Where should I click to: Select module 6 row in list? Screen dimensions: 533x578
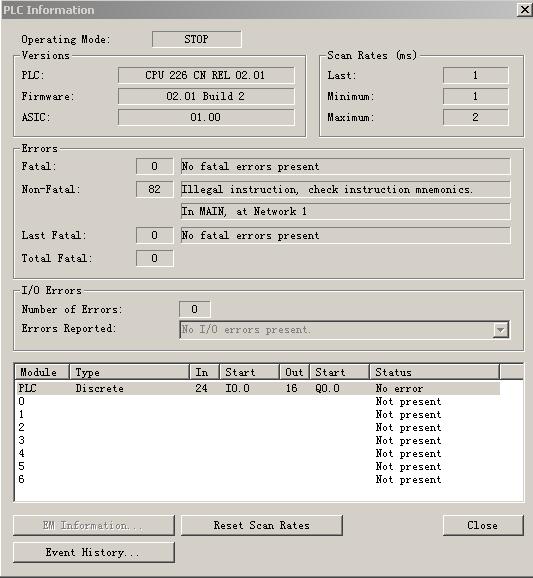pos(258,480)
